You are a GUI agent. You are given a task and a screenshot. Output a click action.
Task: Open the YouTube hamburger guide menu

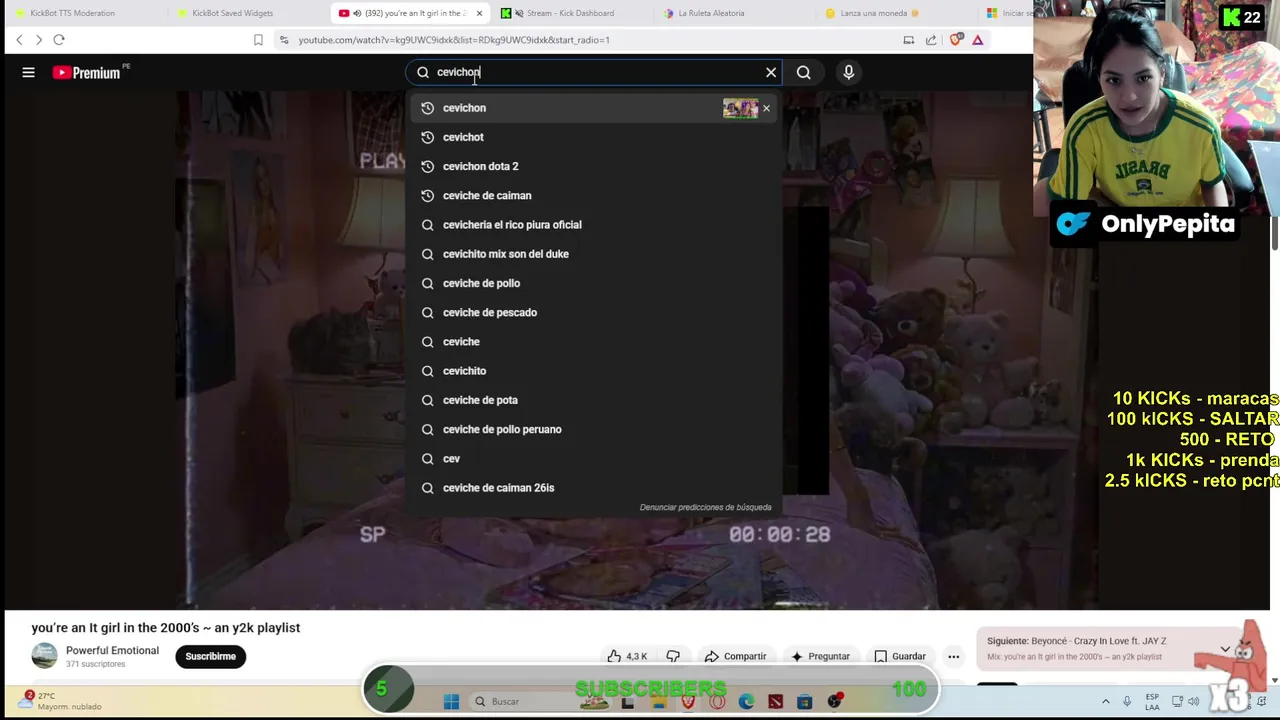coord(28,72)
